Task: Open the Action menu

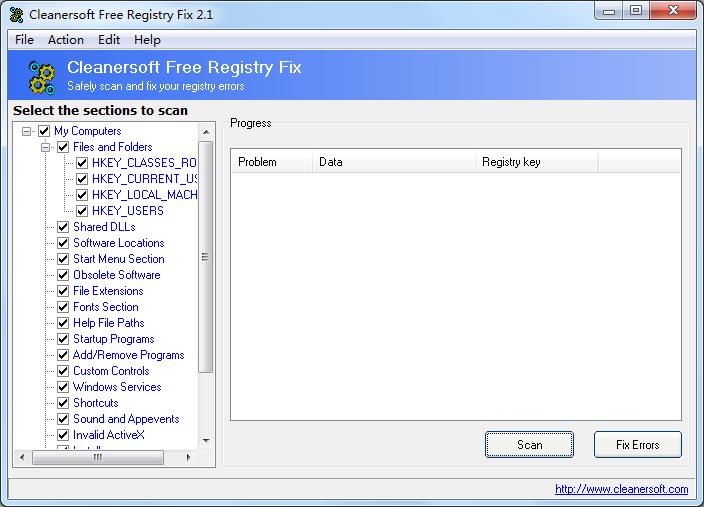Action: click(x=66, y=40)
